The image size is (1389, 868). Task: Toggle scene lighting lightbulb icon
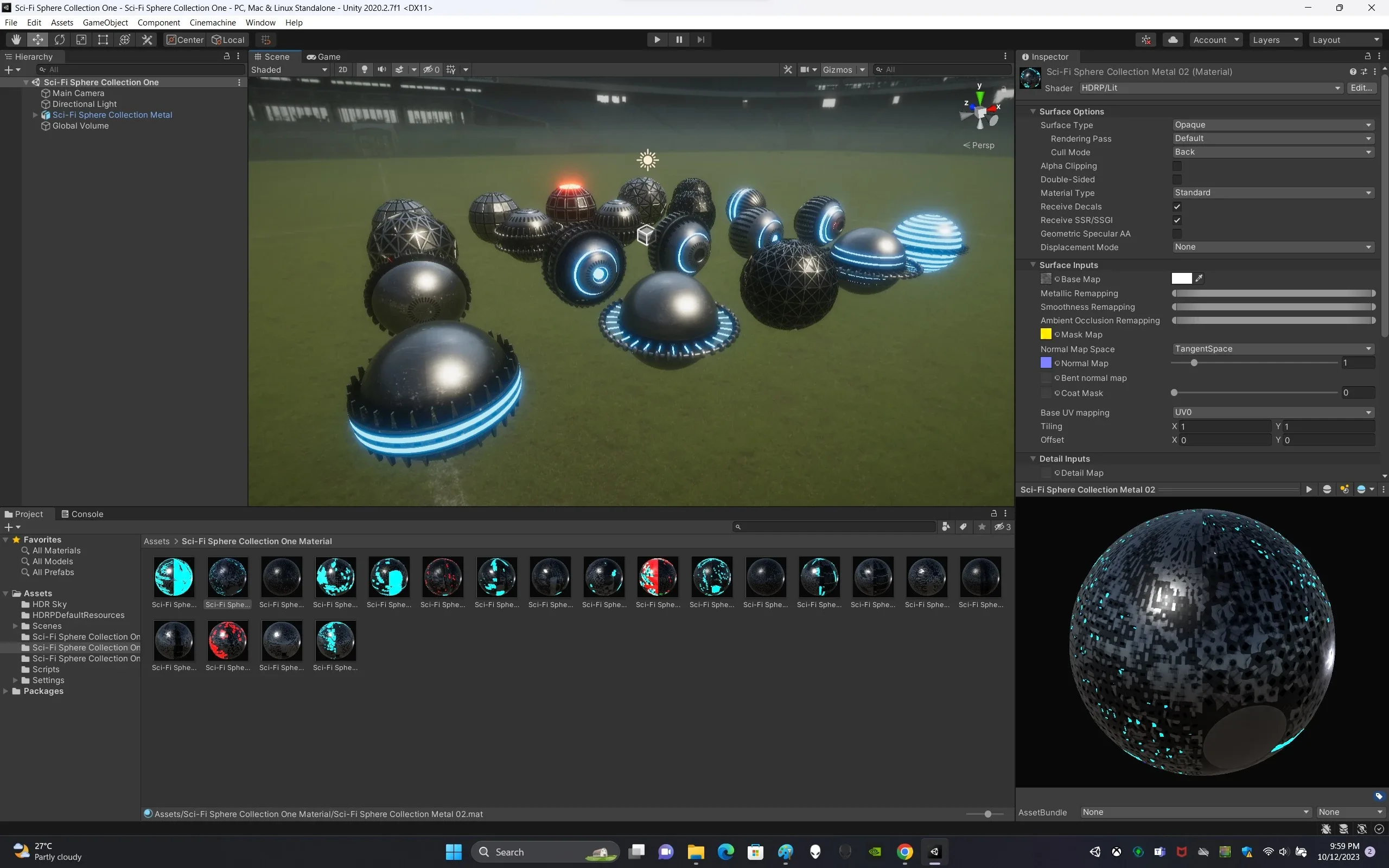[x=364, y=69]
